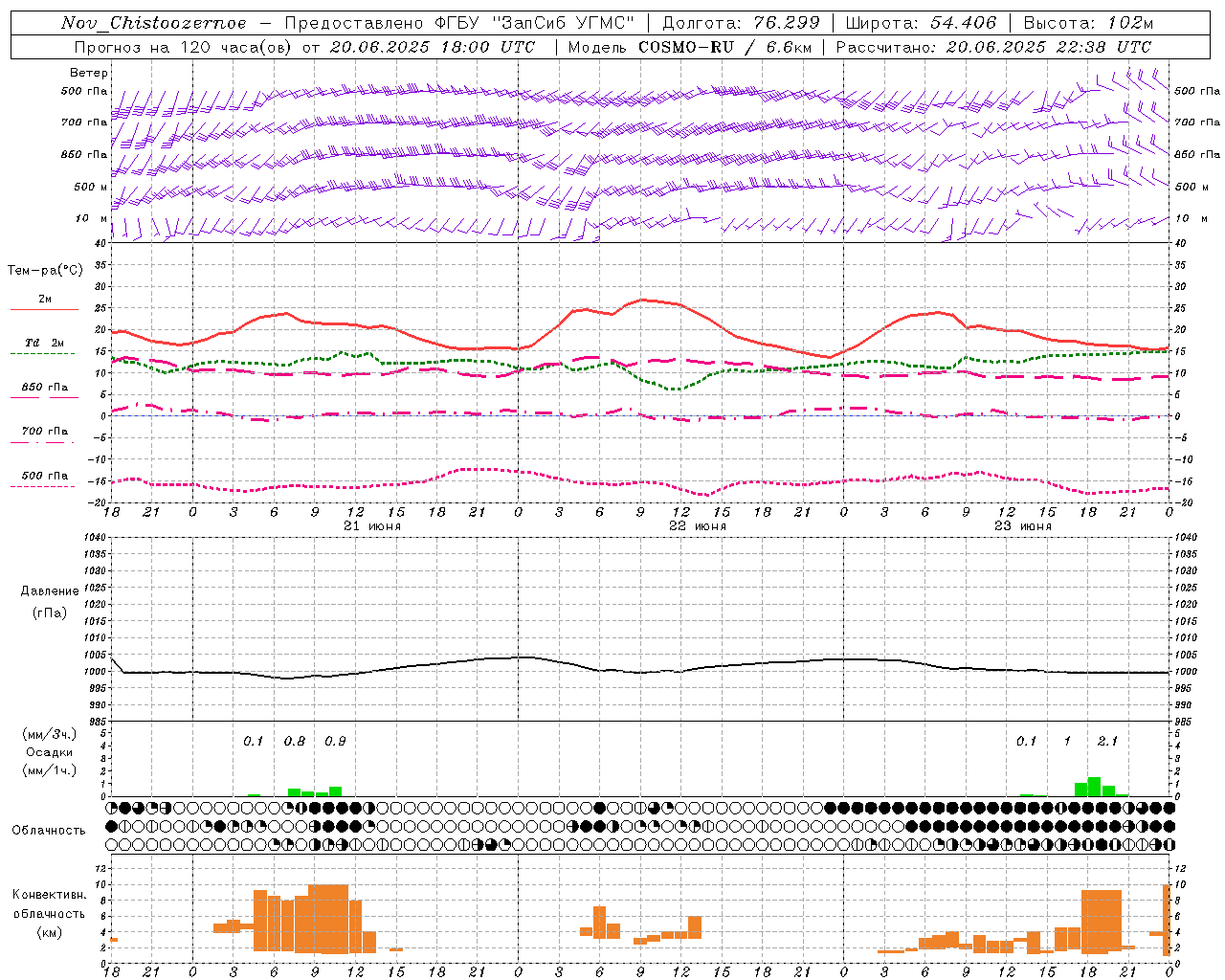Viewport: 1225px width, 980px height.
Task: Select the 700 гПа temperature legend entry
Action: (x=45, y=432)
